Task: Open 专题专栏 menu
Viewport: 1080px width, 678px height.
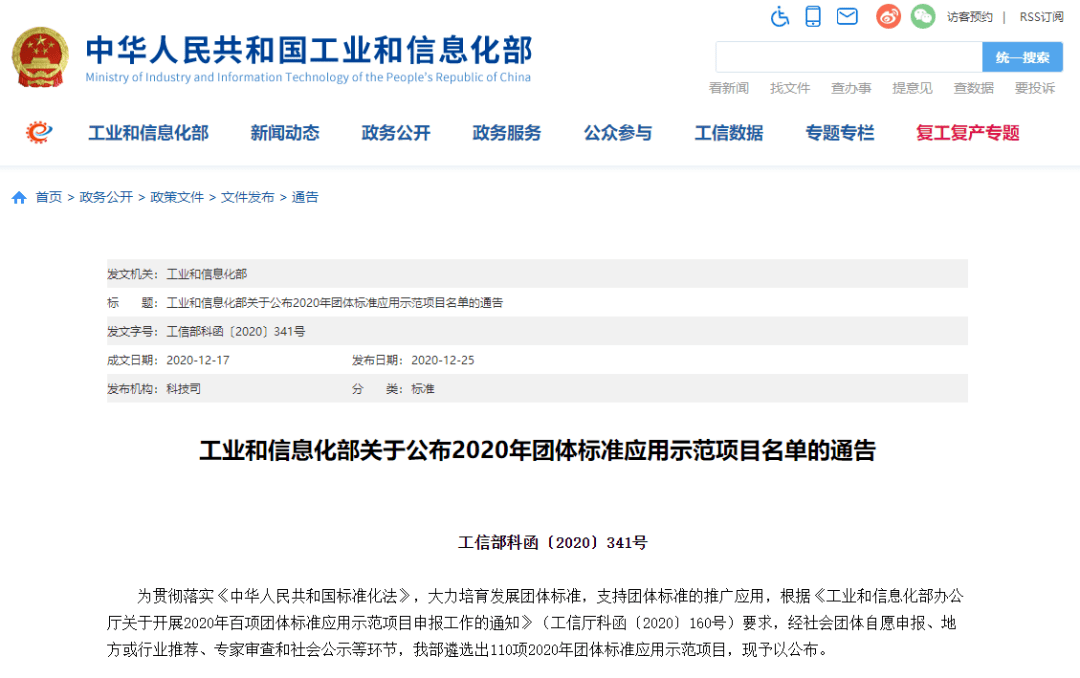Action: coord(840,133)
